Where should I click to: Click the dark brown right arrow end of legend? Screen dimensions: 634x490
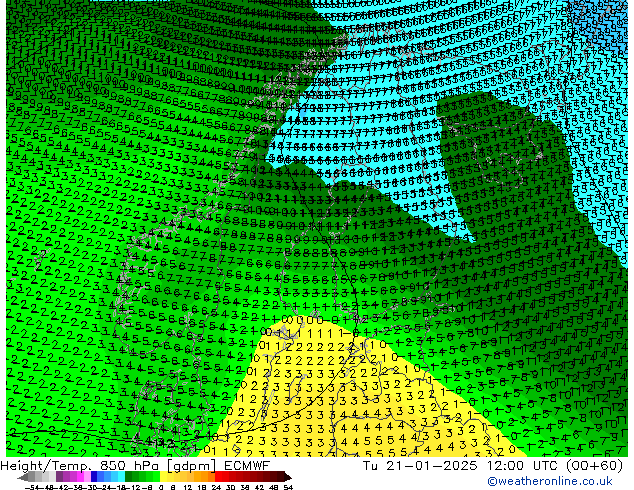pyautogui.click(x=288, y=477)
